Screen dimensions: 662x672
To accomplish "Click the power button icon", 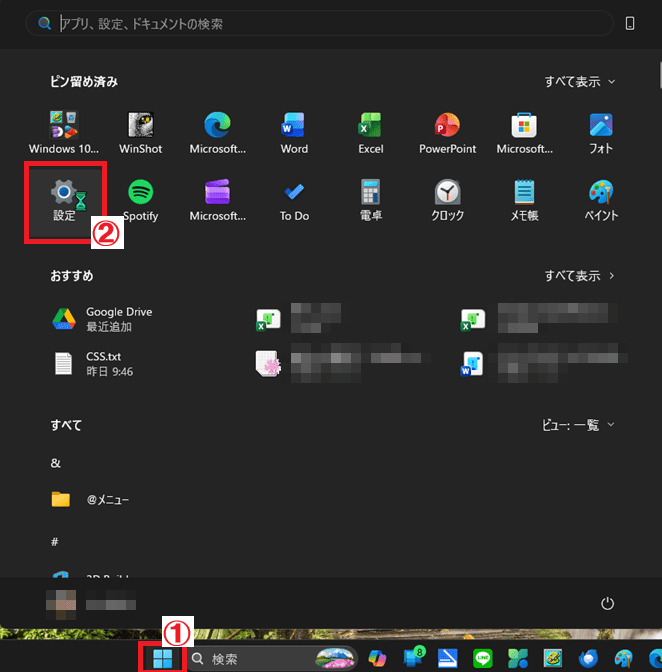I will point(607,603).
